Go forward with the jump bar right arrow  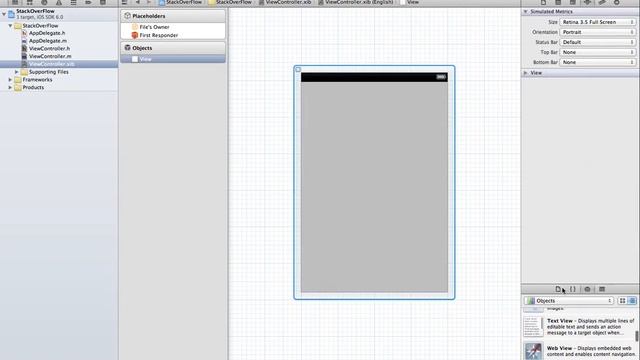149,2
